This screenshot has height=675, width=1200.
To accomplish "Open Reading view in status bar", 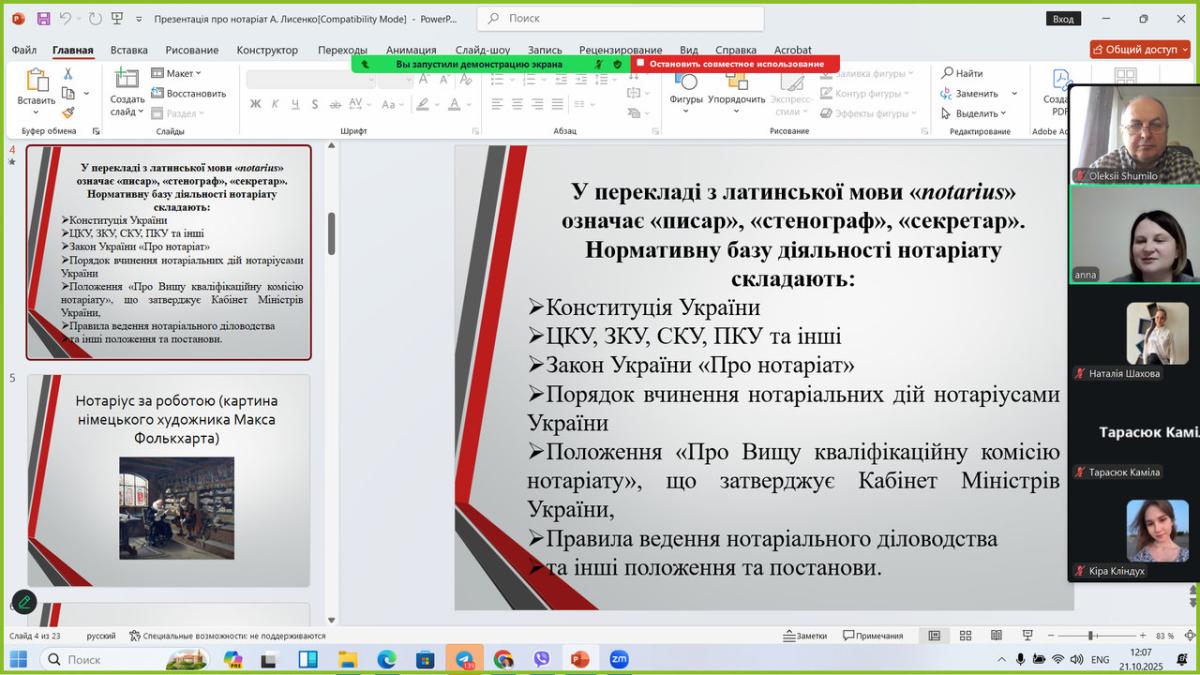I will [x=996, y=636].
